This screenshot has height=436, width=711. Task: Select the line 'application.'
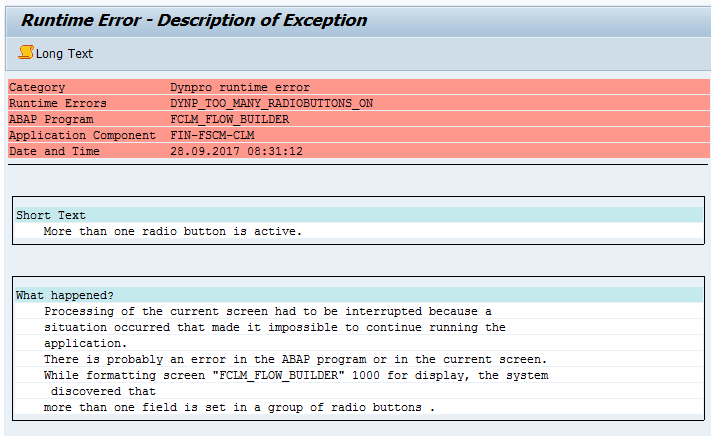(85, 343)
